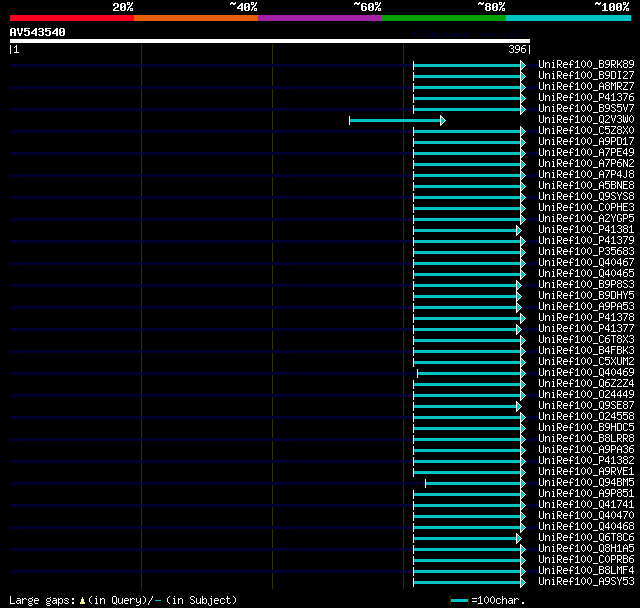
Task: Select the UniRef100_P35683 label
Action: click(x=586, y=252)
